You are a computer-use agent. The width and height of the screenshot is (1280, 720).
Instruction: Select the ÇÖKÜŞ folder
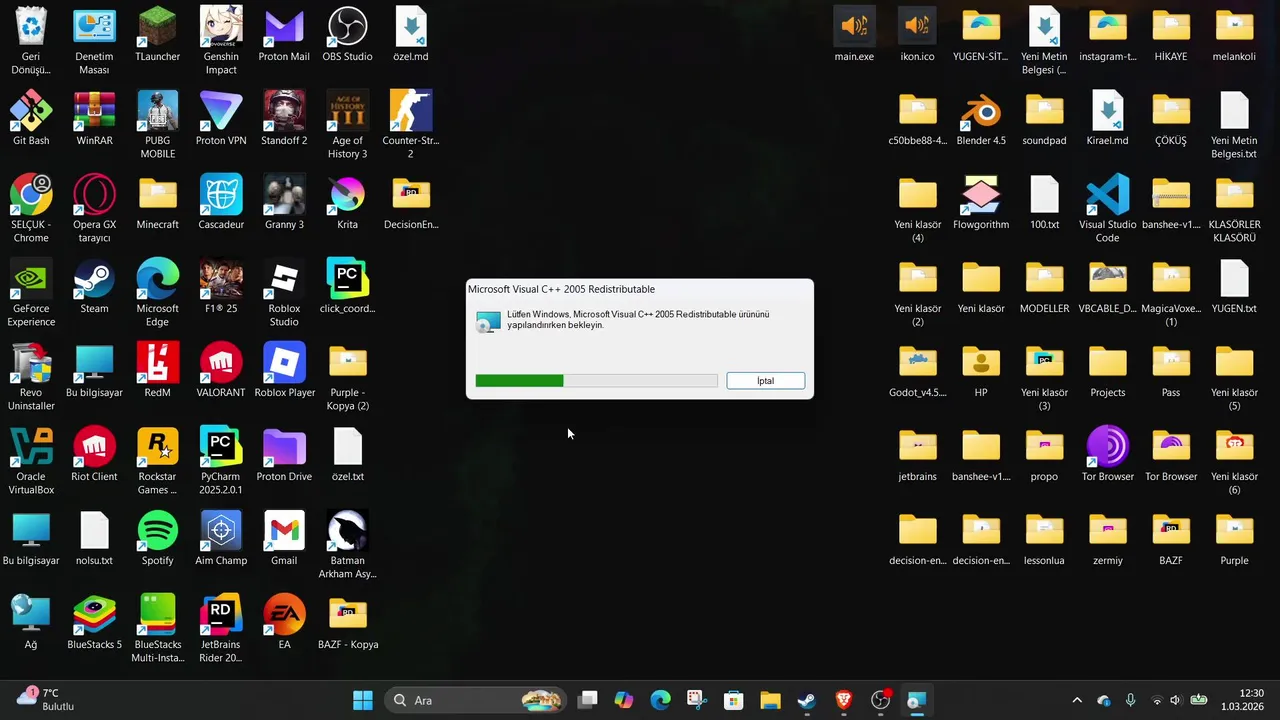coord(1171,118)
